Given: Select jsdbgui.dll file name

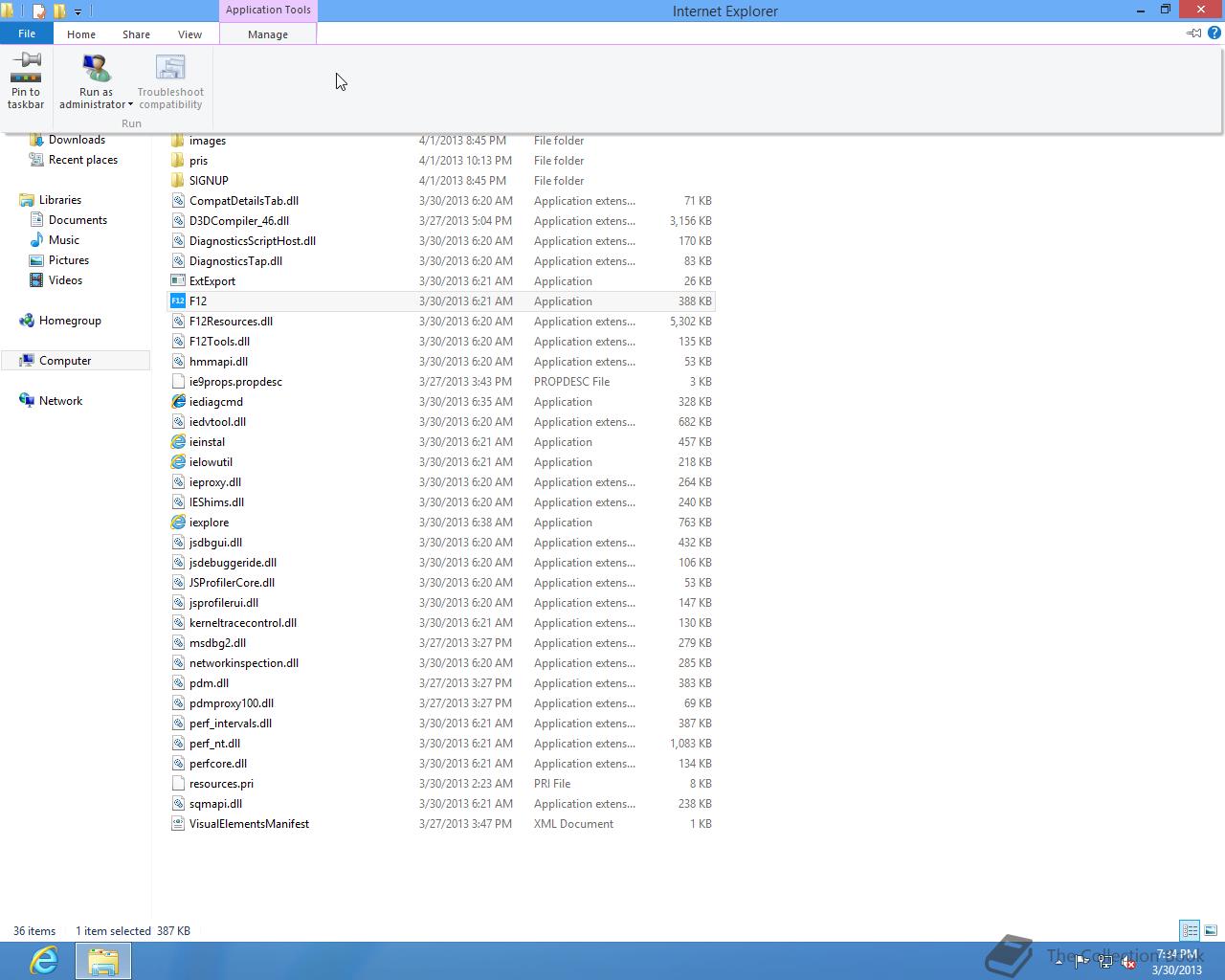Looking at the screenshot, I should (215, 543).
